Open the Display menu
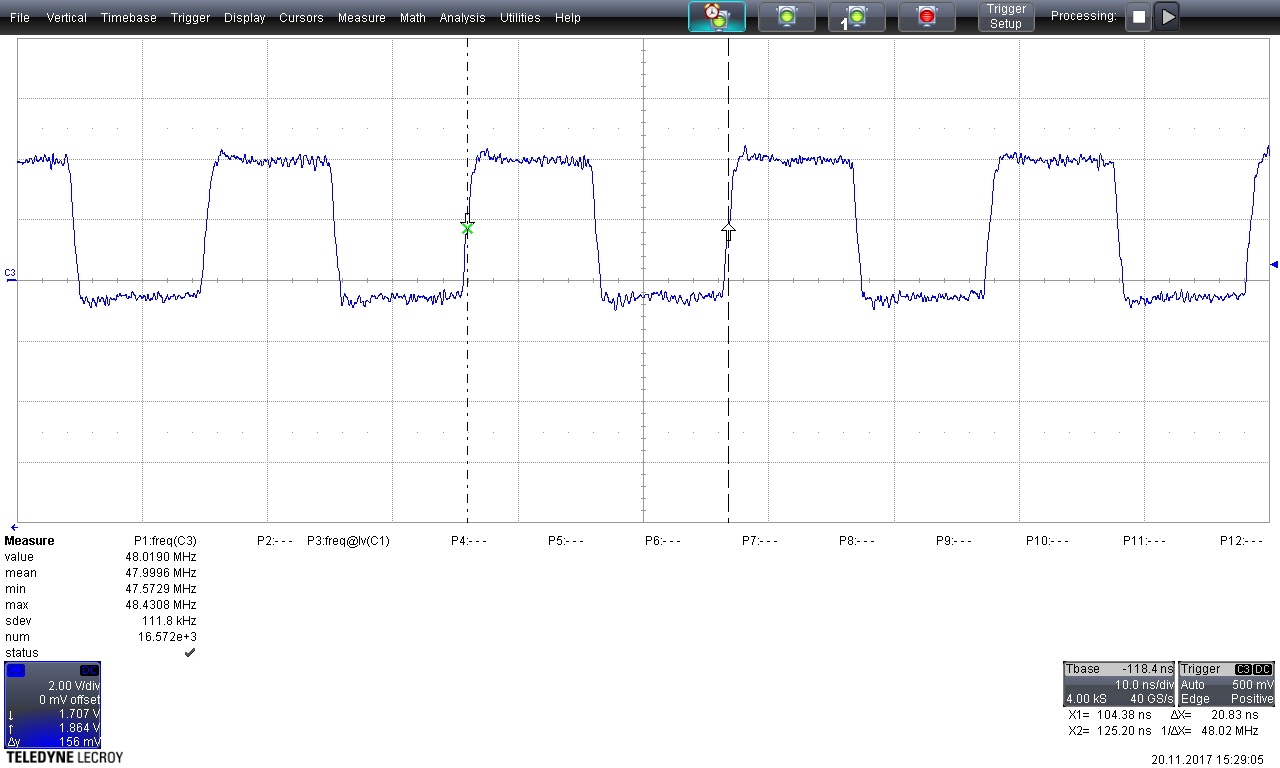Image resolution: width=1280 pixels, height=768 pixels. click(245, 17)
